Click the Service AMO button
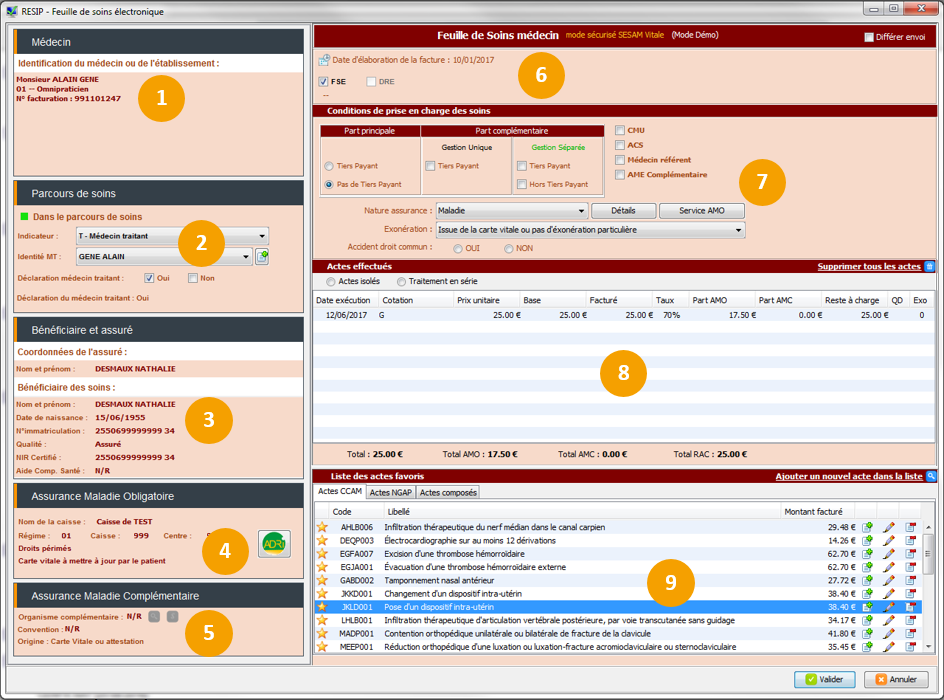This screenshot has width=944, height=700. coord(701,211)
